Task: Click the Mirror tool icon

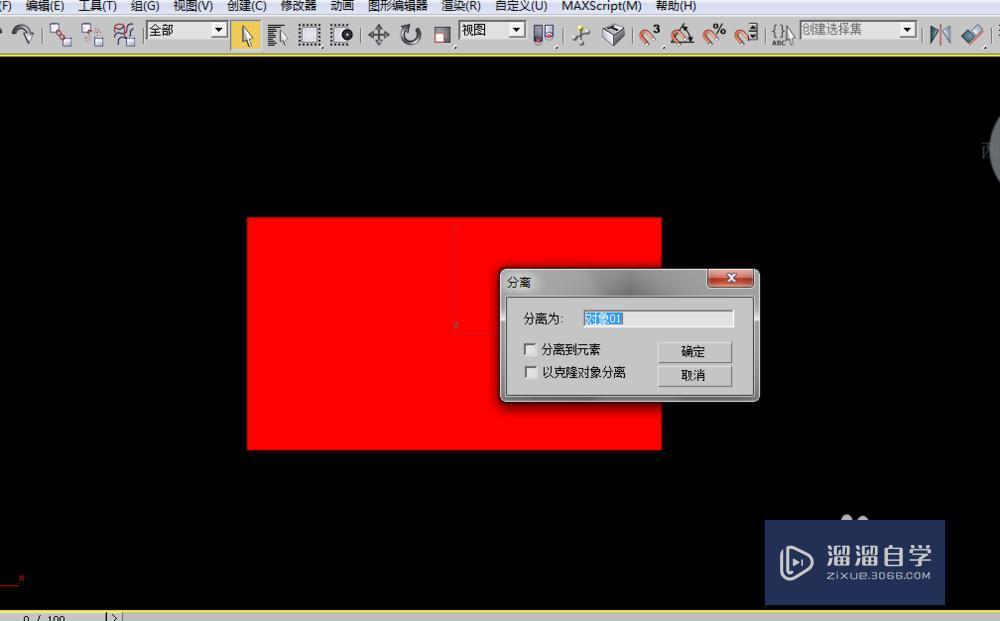Action: [938, 34]
